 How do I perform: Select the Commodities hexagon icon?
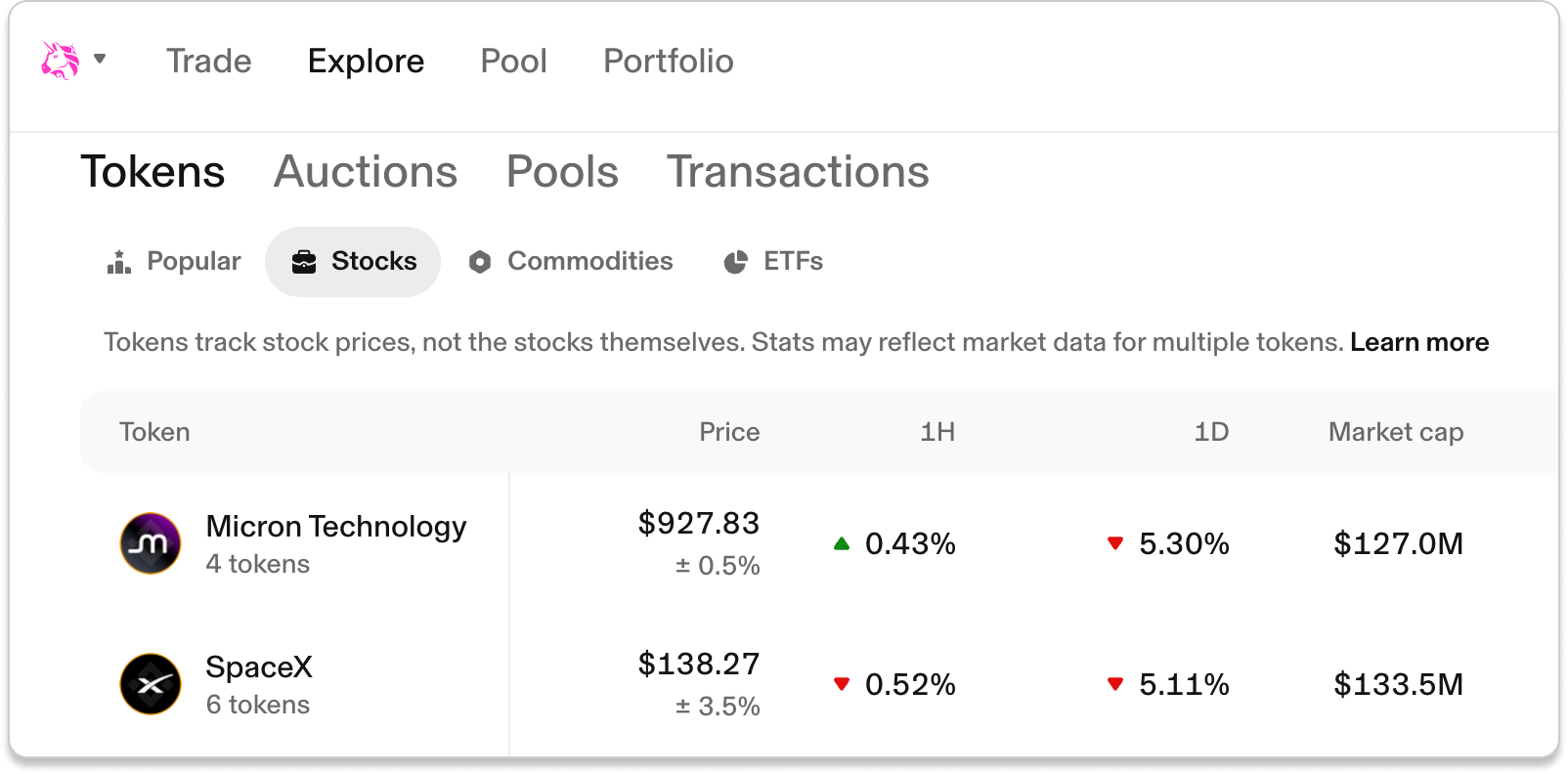point(480,262)
